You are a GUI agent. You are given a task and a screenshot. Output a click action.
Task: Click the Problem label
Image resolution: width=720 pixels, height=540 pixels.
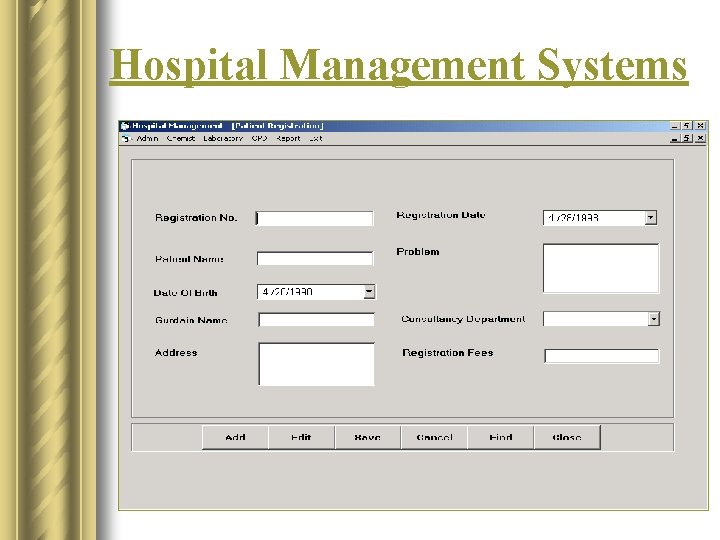point(418,252)
